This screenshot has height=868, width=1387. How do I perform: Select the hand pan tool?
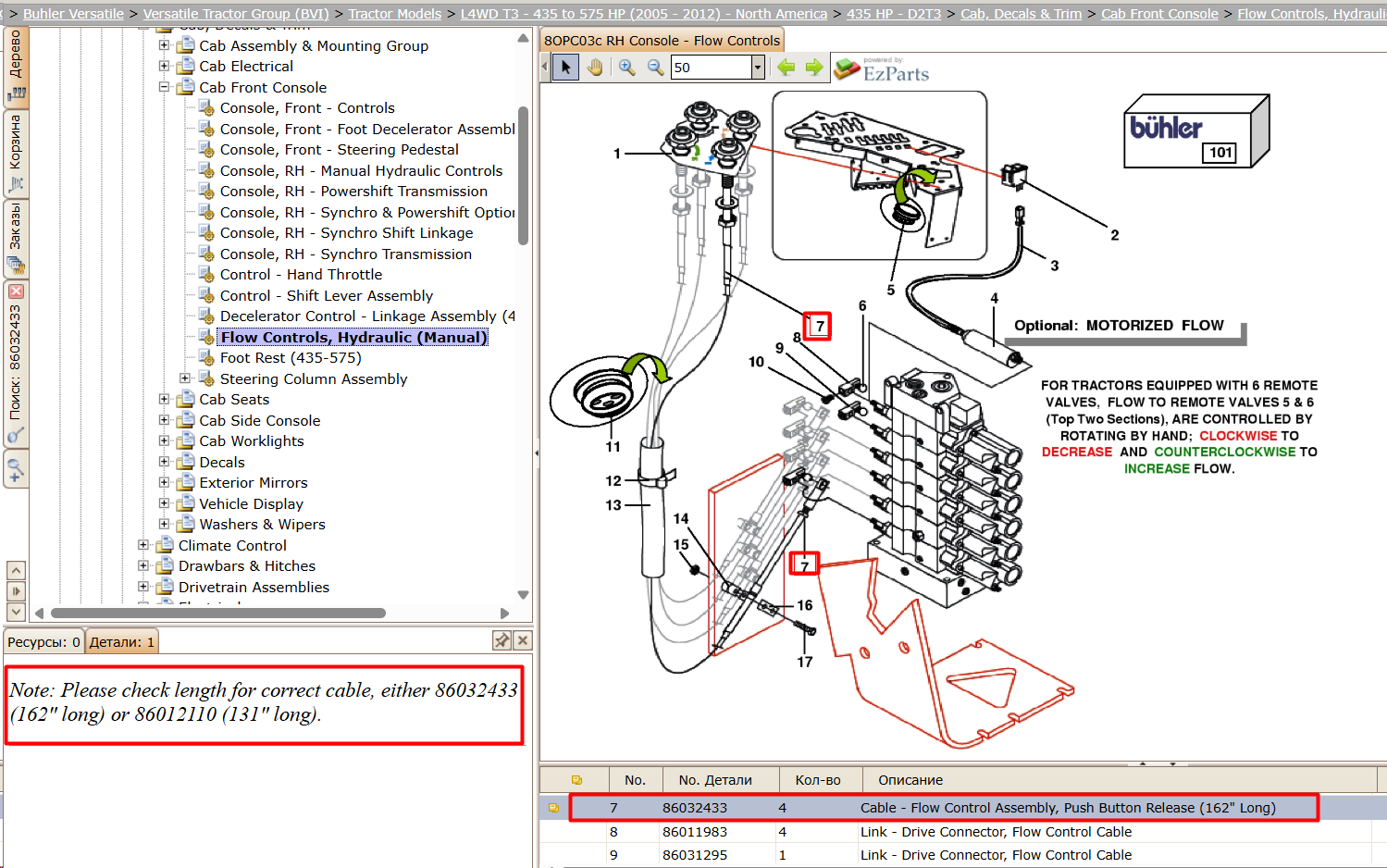tap(595, 68)
